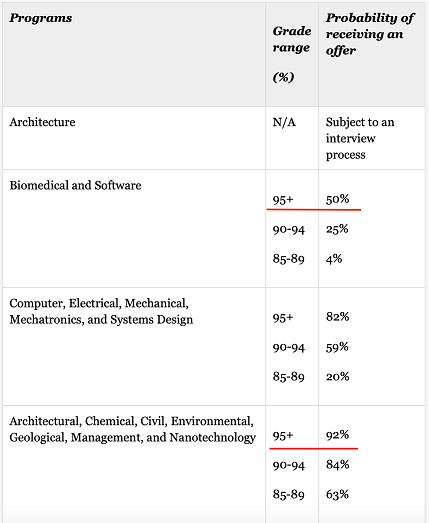Click the 59% probability value
The image size is (429, 523).
(337, 347)
